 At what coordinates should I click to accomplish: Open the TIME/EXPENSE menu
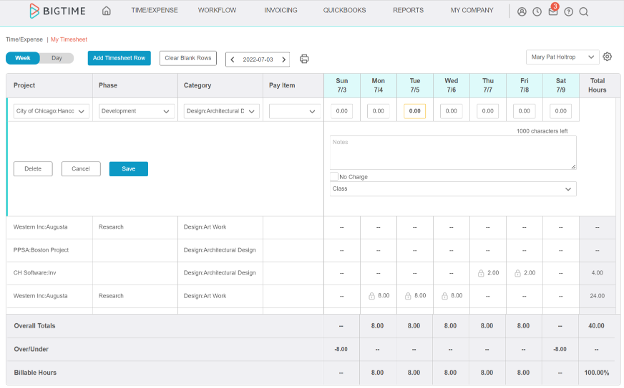point(154,10)
